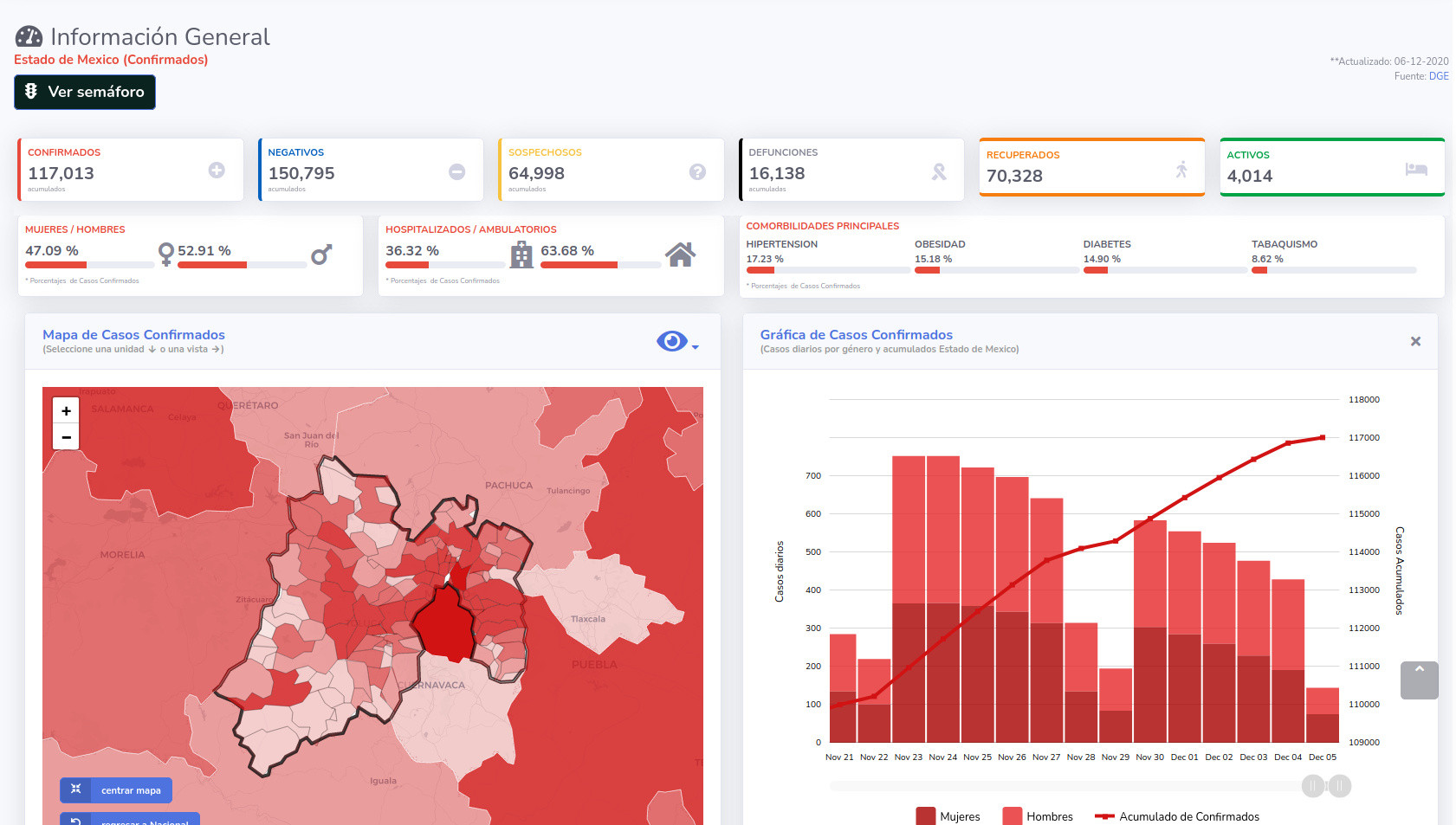Click the centrar mapa button
The height and width of the screenshot is (825, 1456).
tap(116, 790)
